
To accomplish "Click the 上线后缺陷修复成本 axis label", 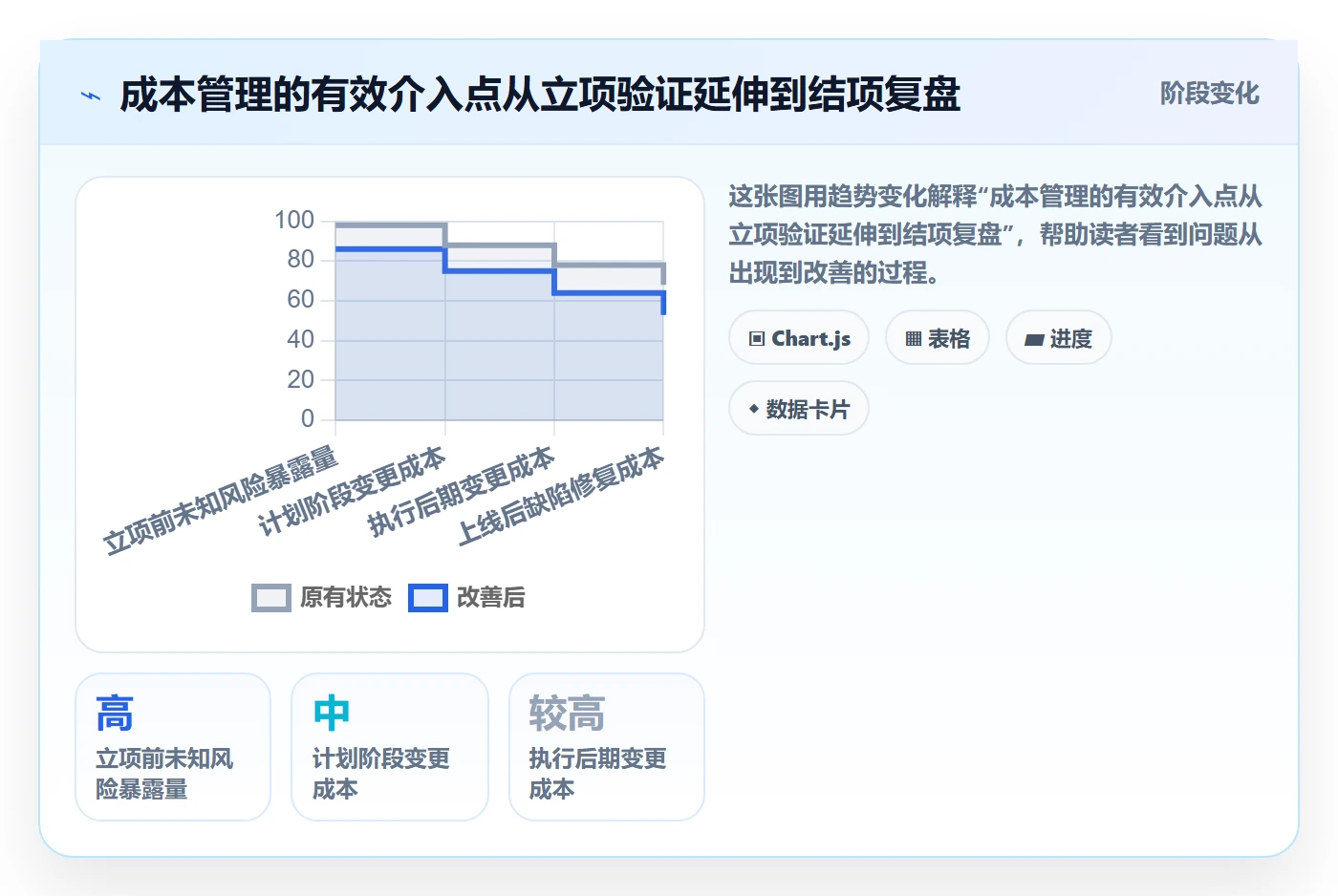I will (560, 496).
